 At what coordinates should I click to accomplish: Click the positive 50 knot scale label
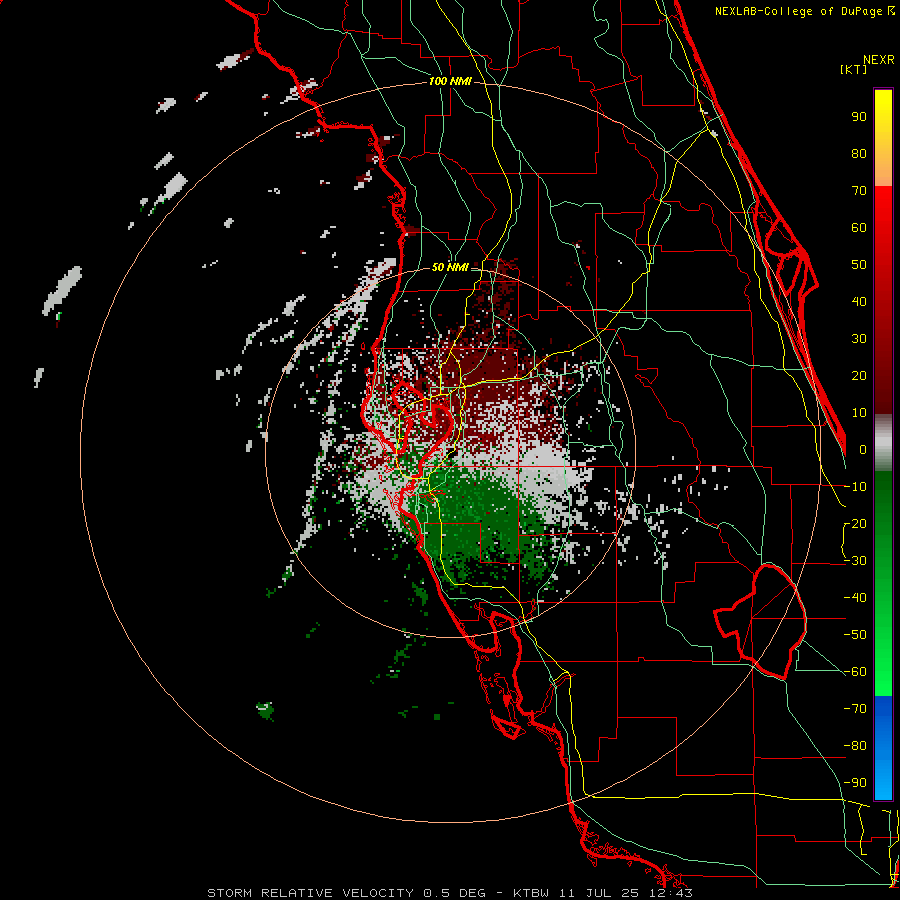859,265
